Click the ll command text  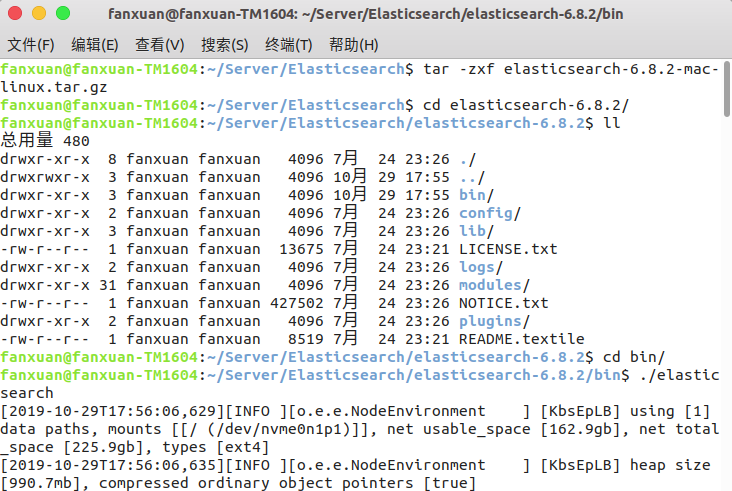point(612,123)
